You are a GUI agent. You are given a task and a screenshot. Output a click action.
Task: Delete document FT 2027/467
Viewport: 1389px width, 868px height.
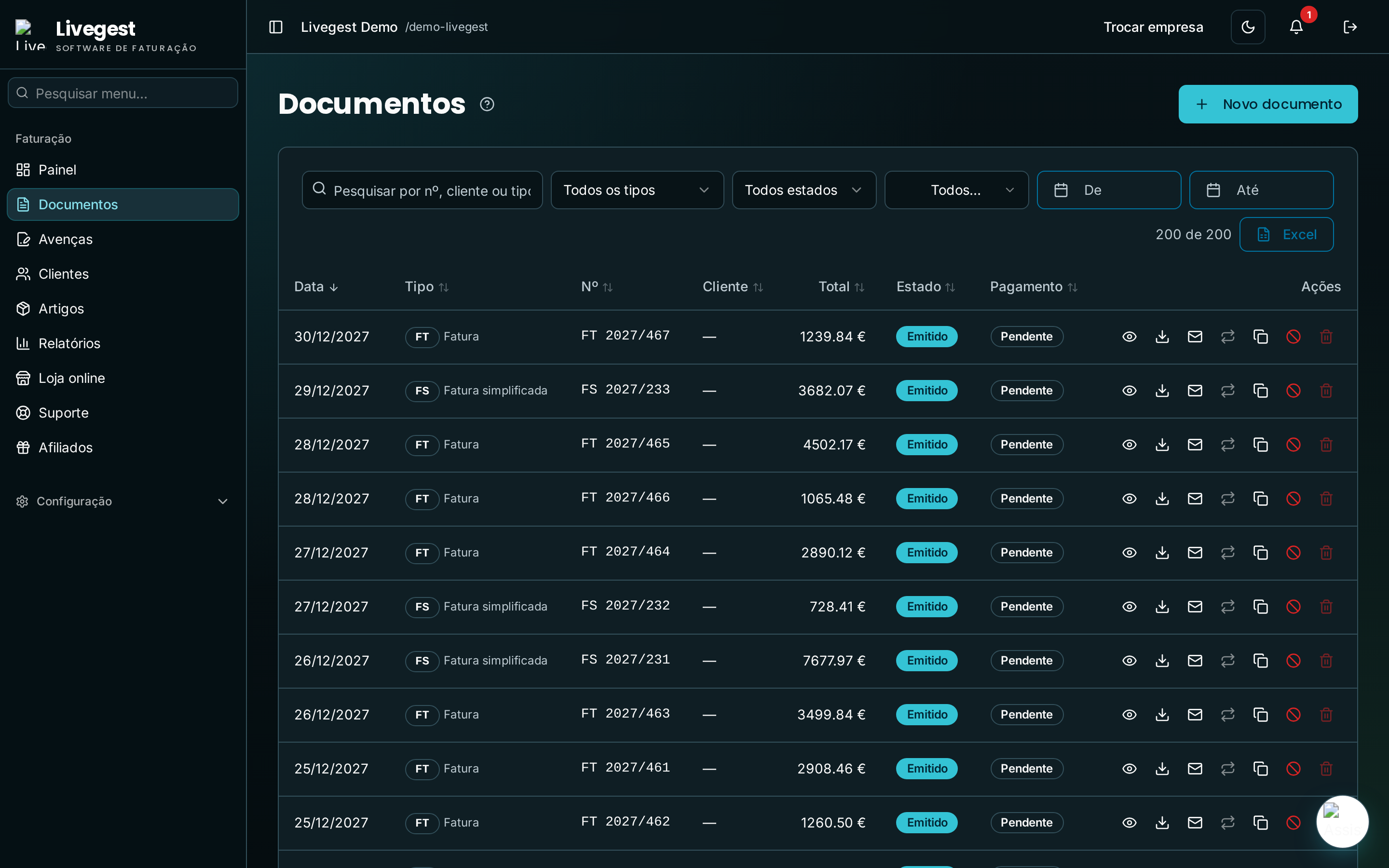[1326, 337]
